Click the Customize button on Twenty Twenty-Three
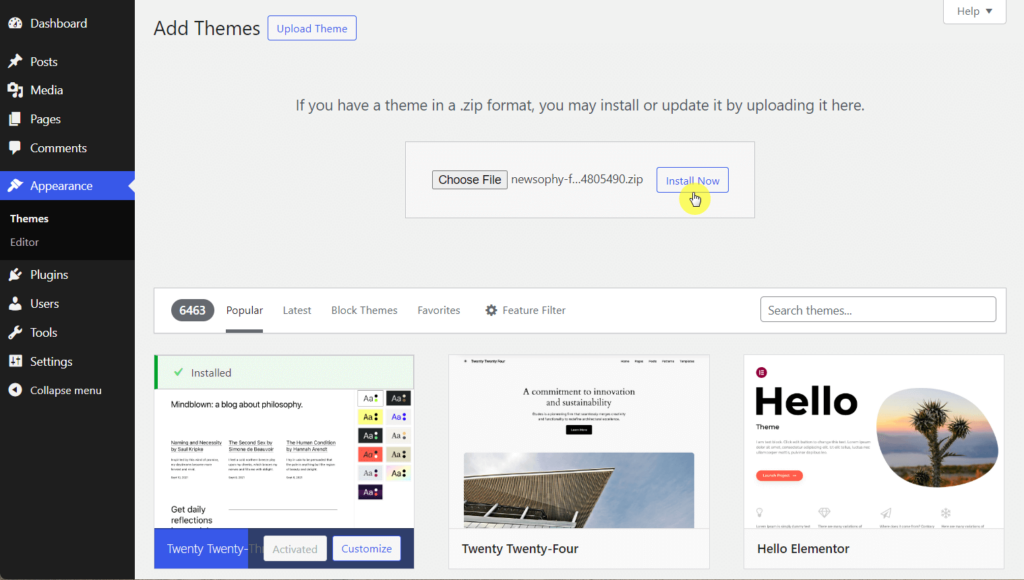Screen dimensions: 1024x580 (366, 549)
